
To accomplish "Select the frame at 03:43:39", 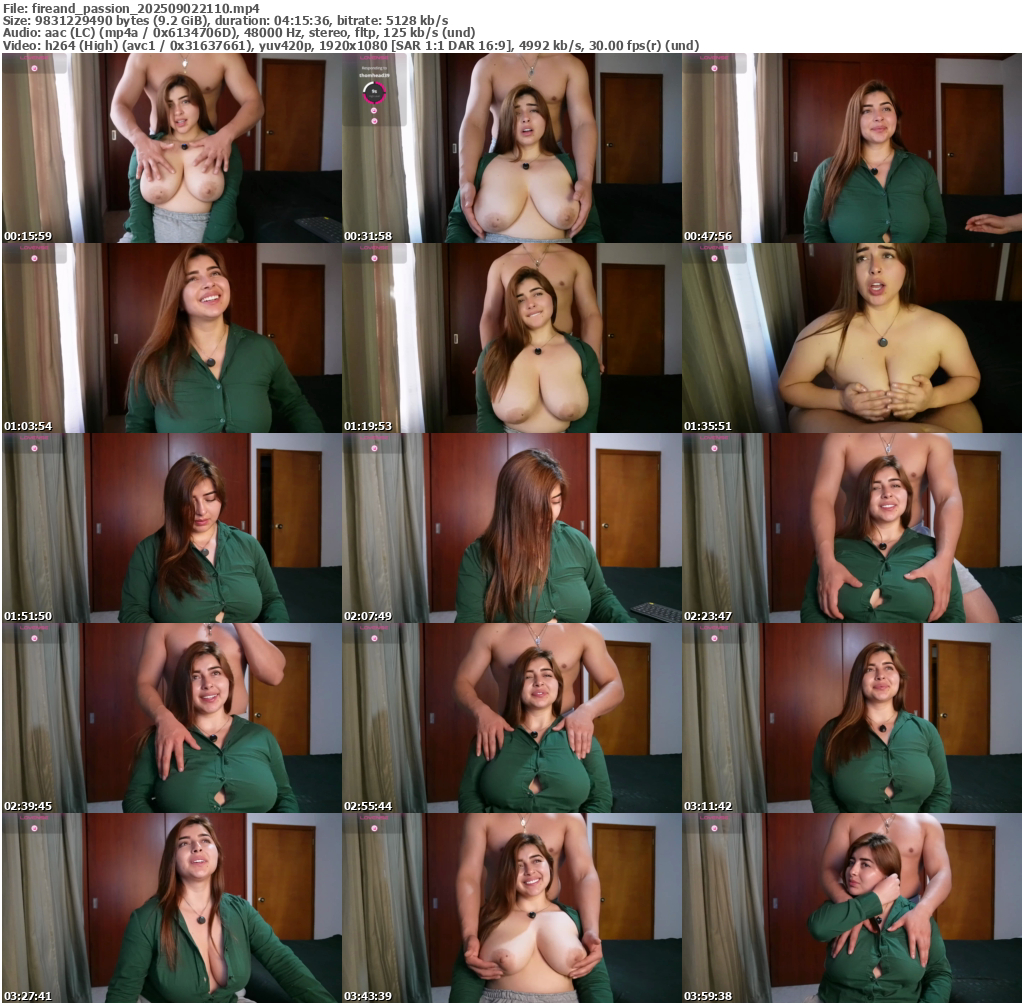I will pos(511,908).
